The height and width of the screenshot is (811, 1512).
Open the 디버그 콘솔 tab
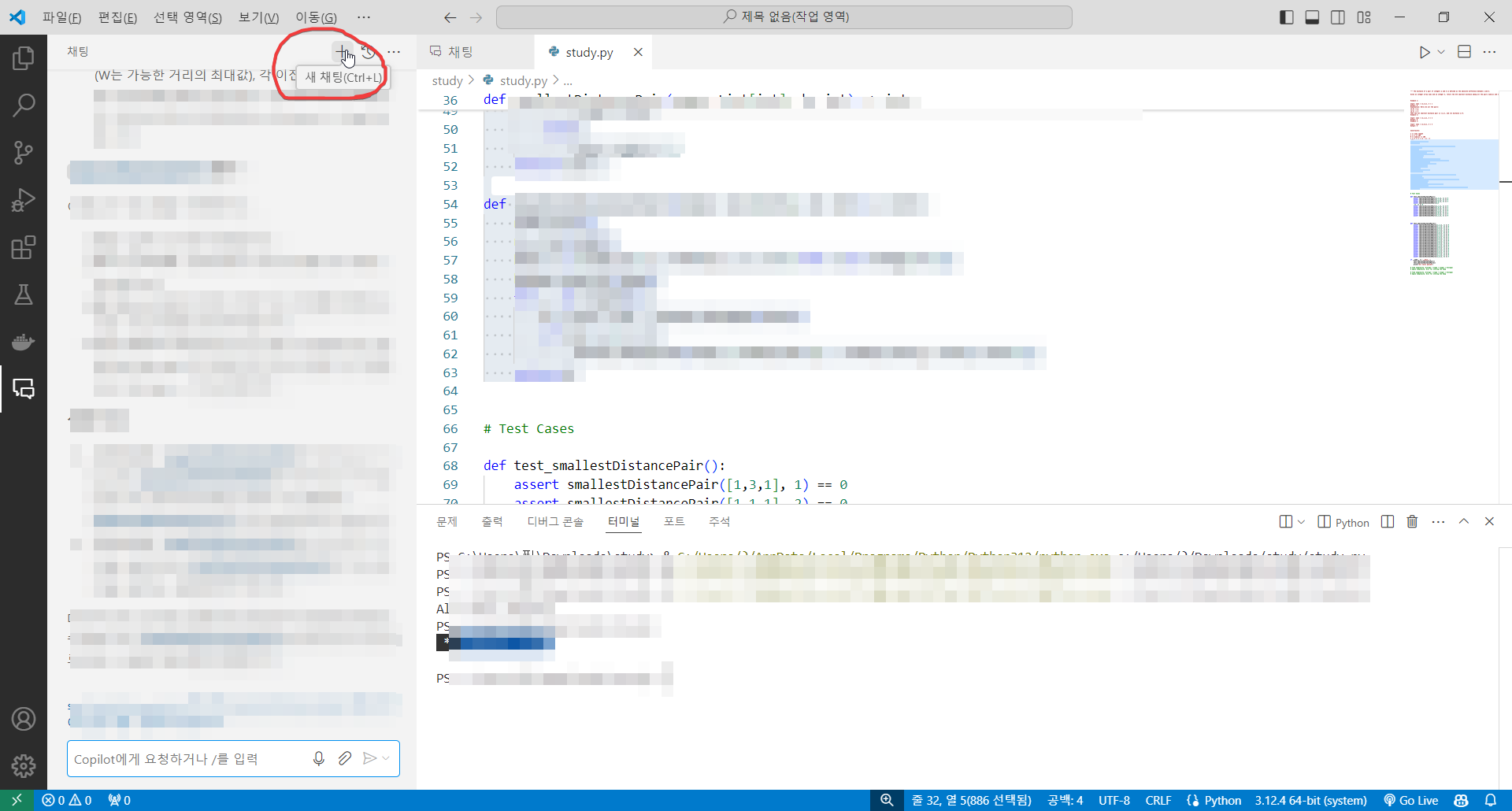tap(555, 521)
